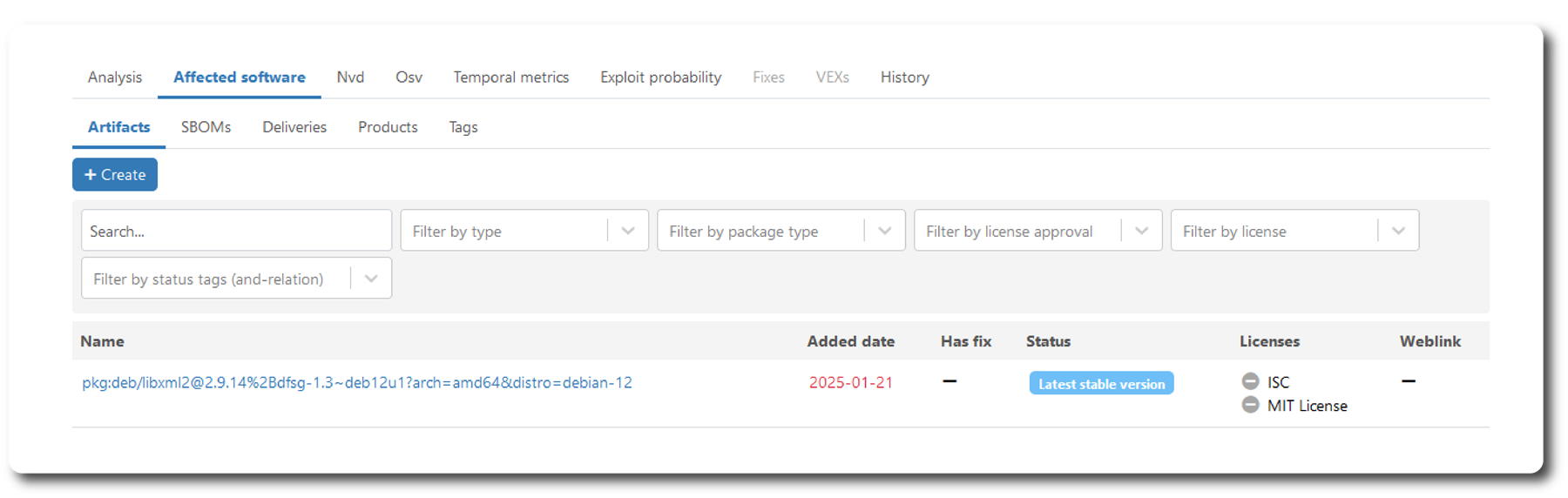Click the grey ISC license status icon
Viewport: 1568px width, 498px height.
click(x=1250, y=381)
